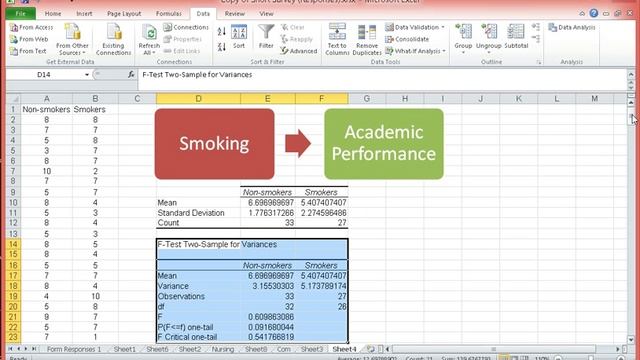Viewport: 640px width, 360px height.
Task: Click the Excel Help icon
Action: [593, 13]
